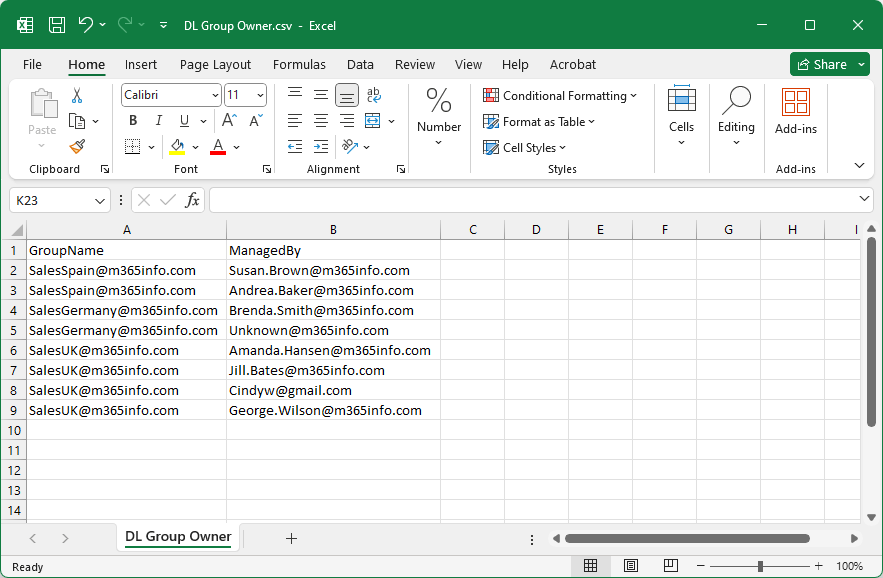Click the Wrap Text icon
This screenshot has height=578, width=883.
374,95
